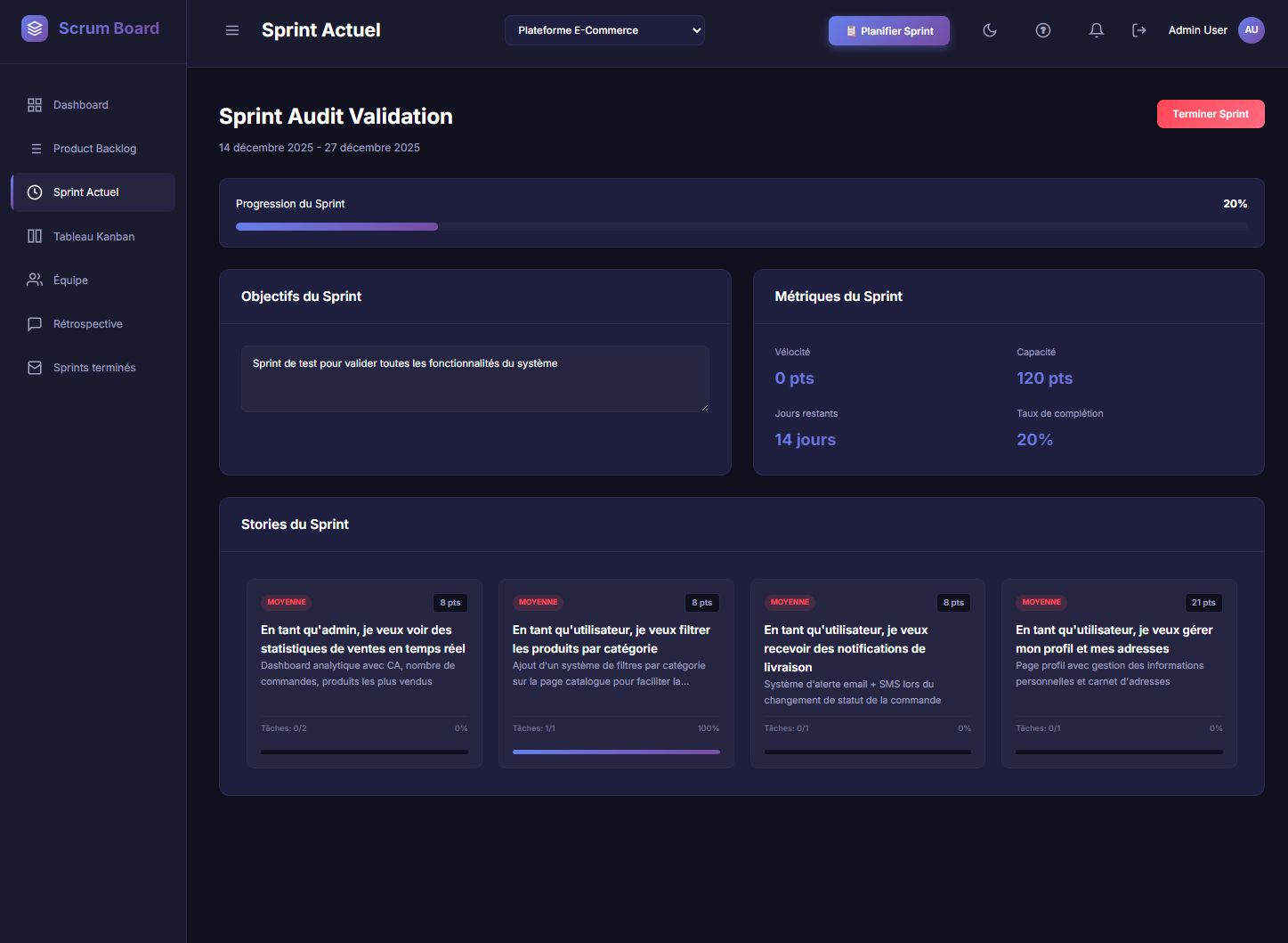This screenshot has width=1288, height=943.
Task: Open the Équipe section
Action: 70,280
